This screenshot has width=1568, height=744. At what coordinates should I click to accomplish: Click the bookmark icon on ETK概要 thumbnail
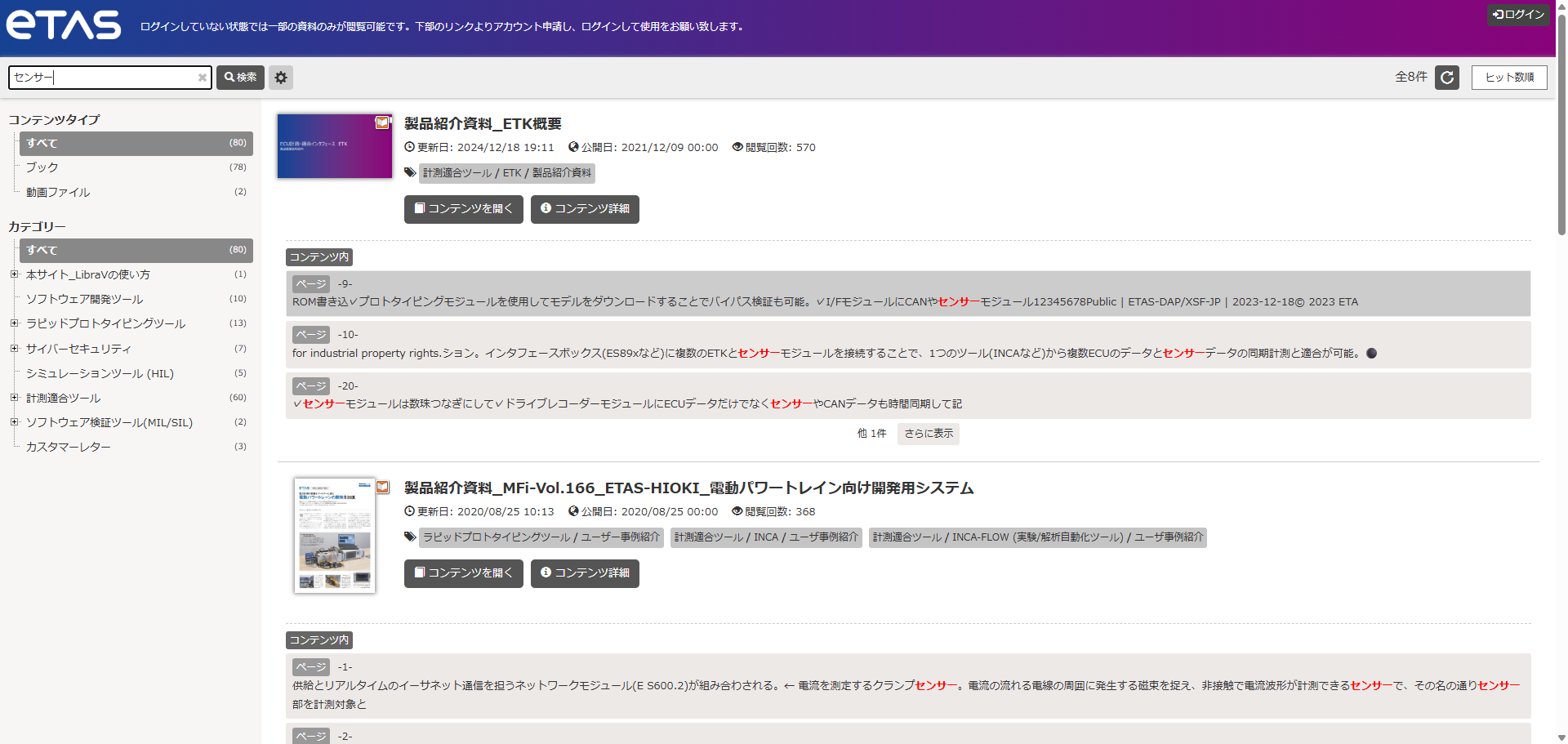(382, 123)
